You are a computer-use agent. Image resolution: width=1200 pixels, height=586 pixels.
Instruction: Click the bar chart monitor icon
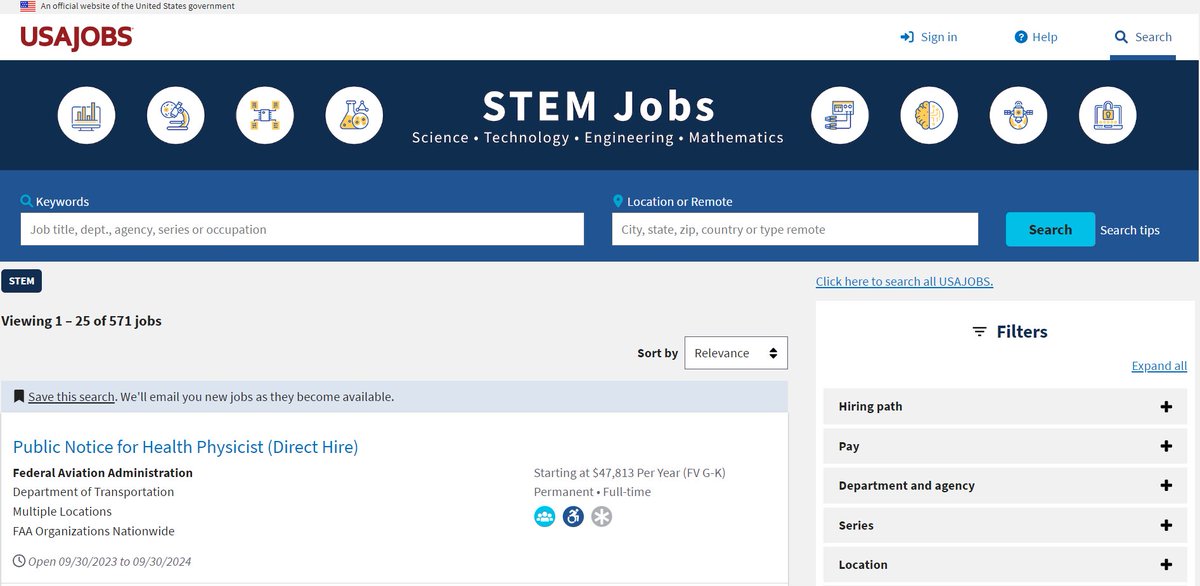click(86, 116)
